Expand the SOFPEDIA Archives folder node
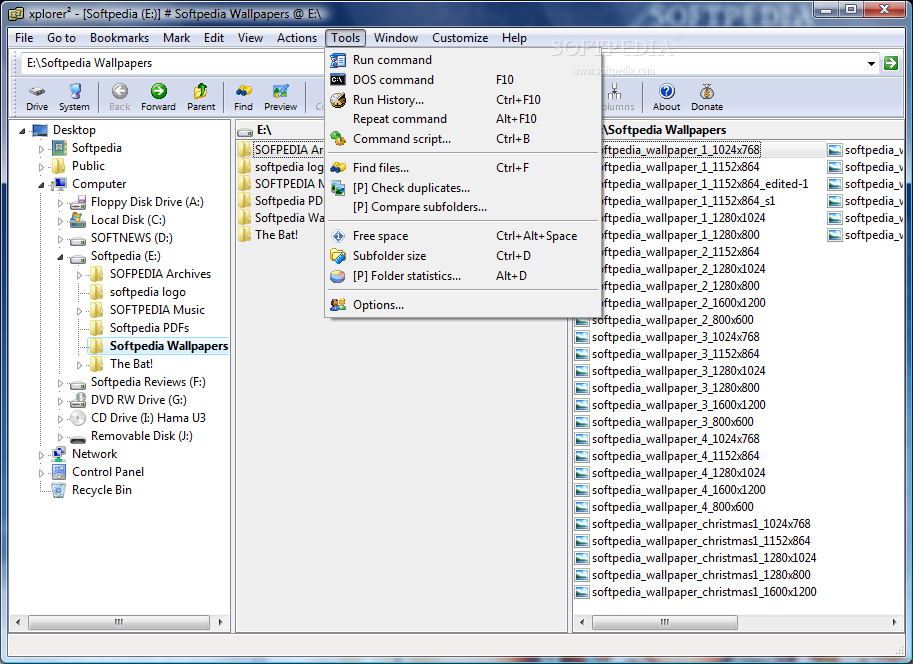This screenshot has height=664, width=913. pos(79,275)
